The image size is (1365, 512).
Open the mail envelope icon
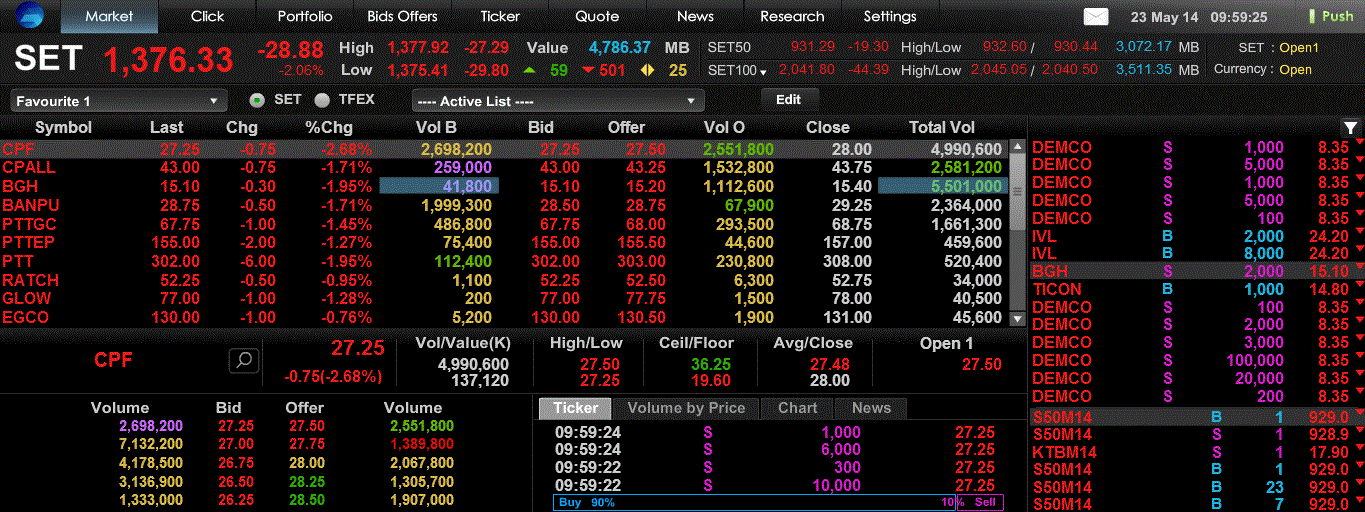coord(1096,16)
